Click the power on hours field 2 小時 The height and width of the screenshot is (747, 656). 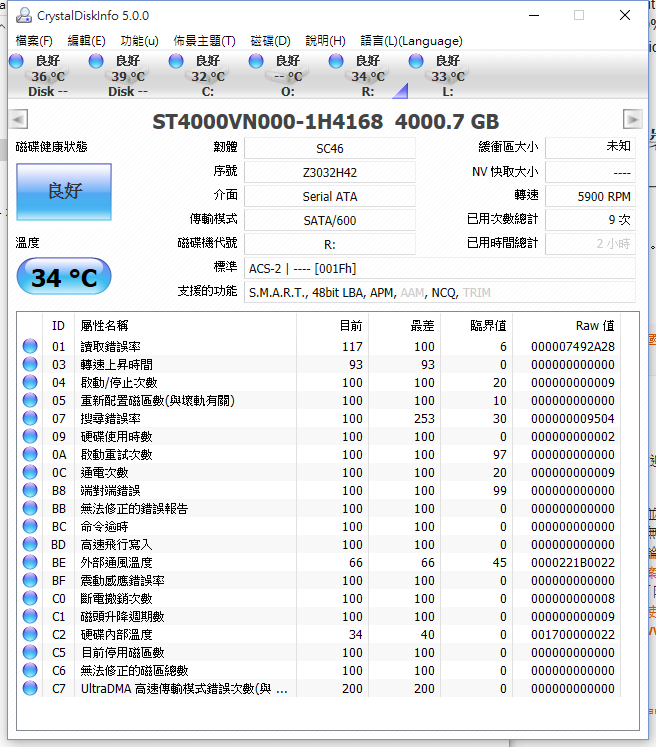pos(590,244)
